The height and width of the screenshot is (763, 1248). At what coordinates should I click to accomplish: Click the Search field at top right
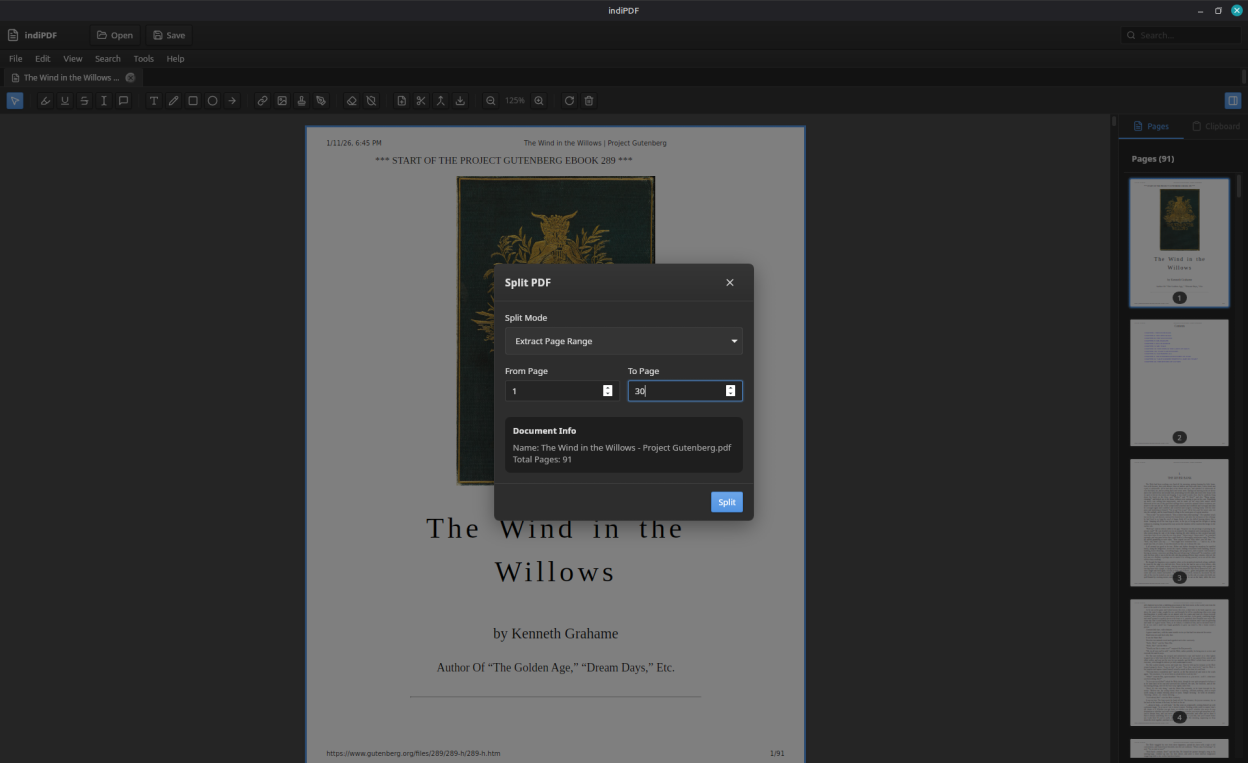1181,35
